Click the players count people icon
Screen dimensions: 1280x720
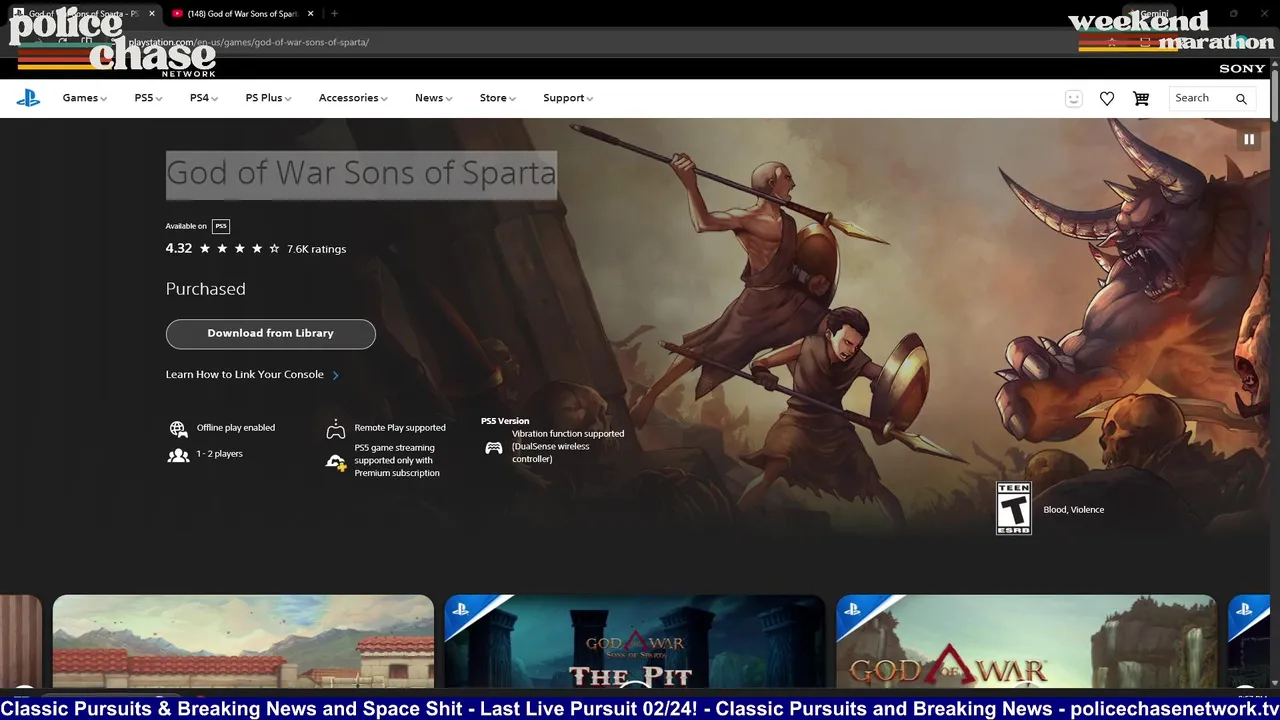tap(178, 455)
